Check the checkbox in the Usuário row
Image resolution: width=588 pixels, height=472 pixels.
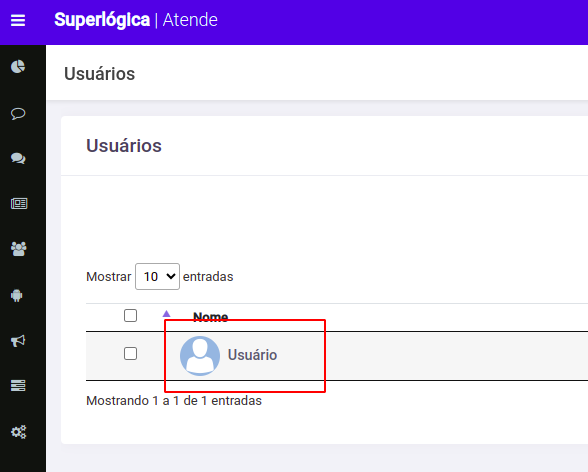(x=130, y=354)
